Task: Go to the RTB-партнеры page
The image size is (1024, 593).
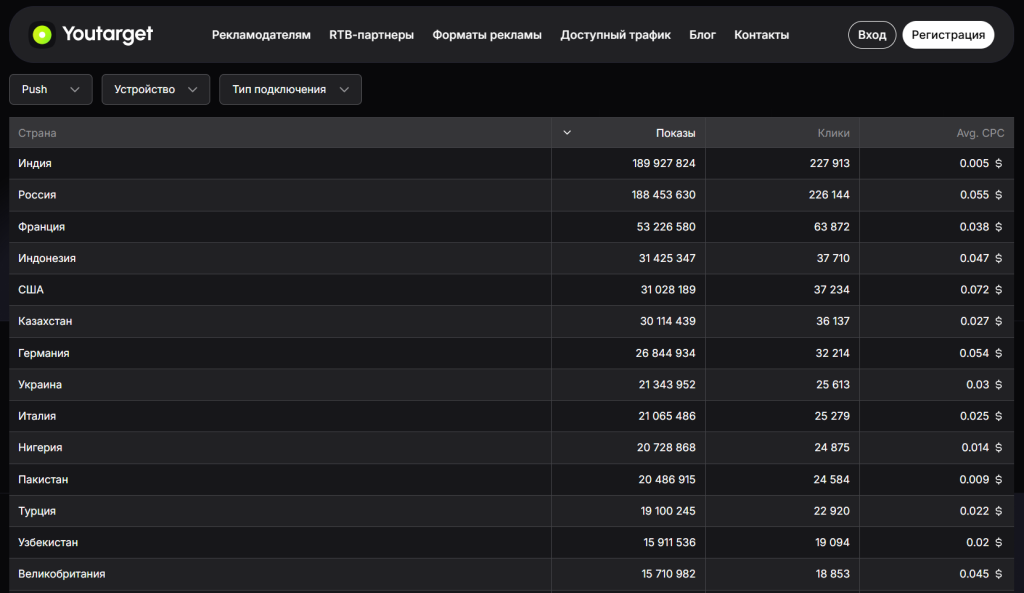Action: pyautogui.click(x=371, y=35)
